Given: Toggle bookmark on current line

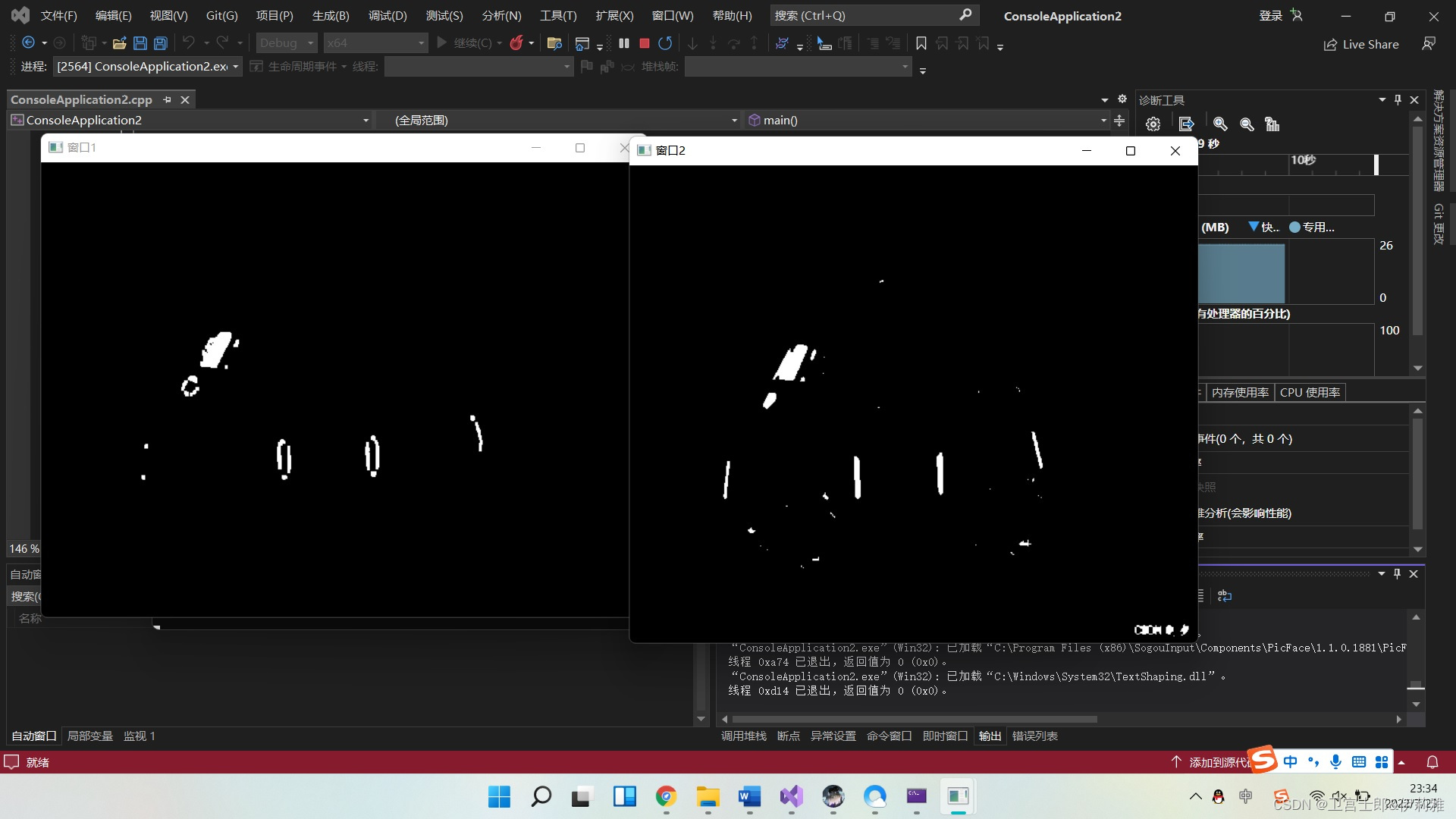Looking at the screenshot, I should (921, 43).
